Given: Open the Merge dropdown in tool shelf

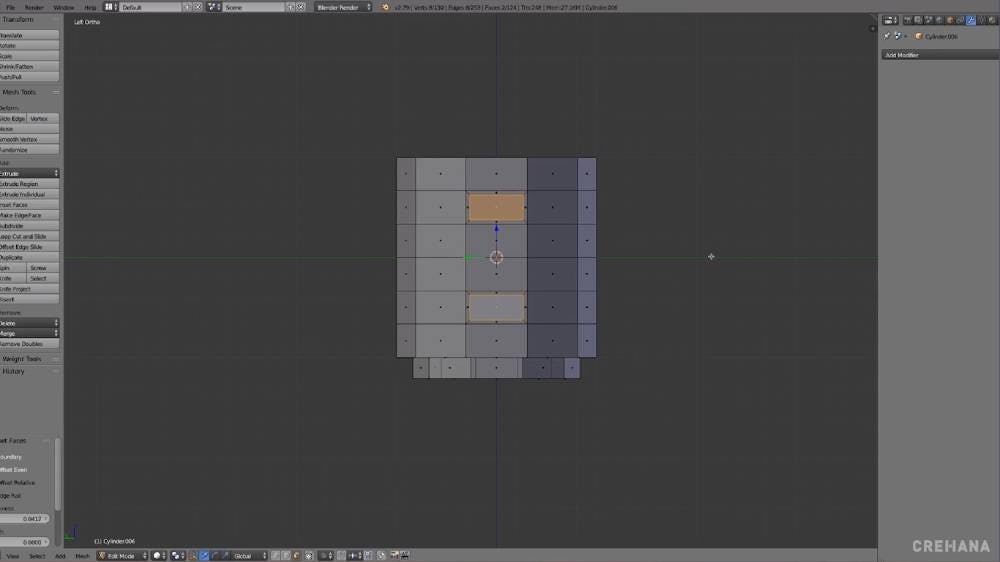Looking at the screenshot, I should pyautogui.click(x=29, y=333).
